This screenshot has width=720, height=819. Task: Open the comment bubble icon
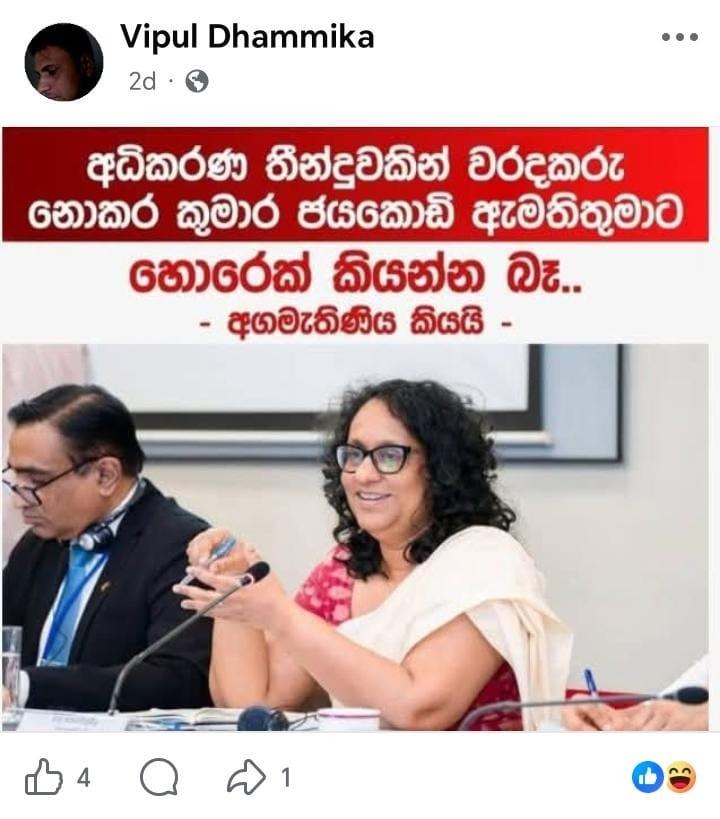[159, 777]
